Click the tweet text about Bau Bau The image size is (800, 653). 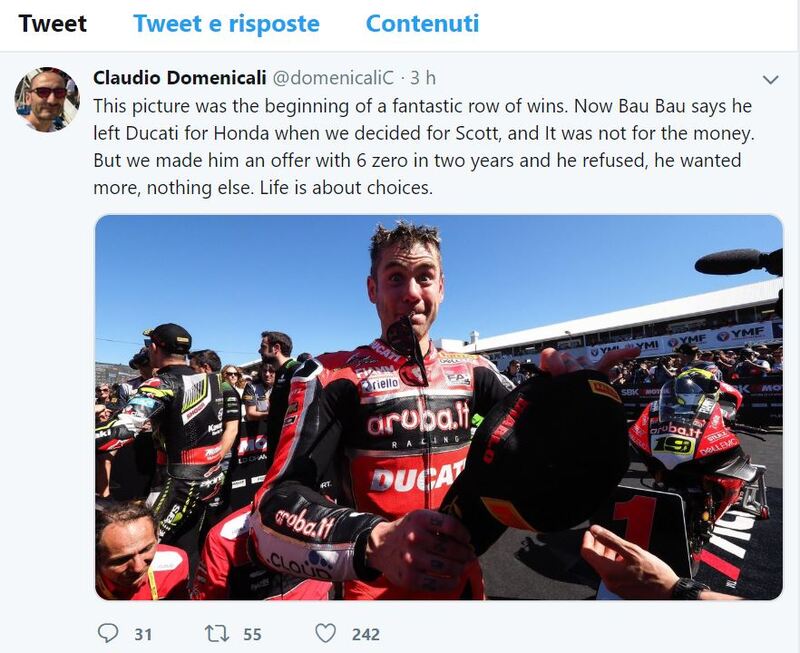(423, 147)
